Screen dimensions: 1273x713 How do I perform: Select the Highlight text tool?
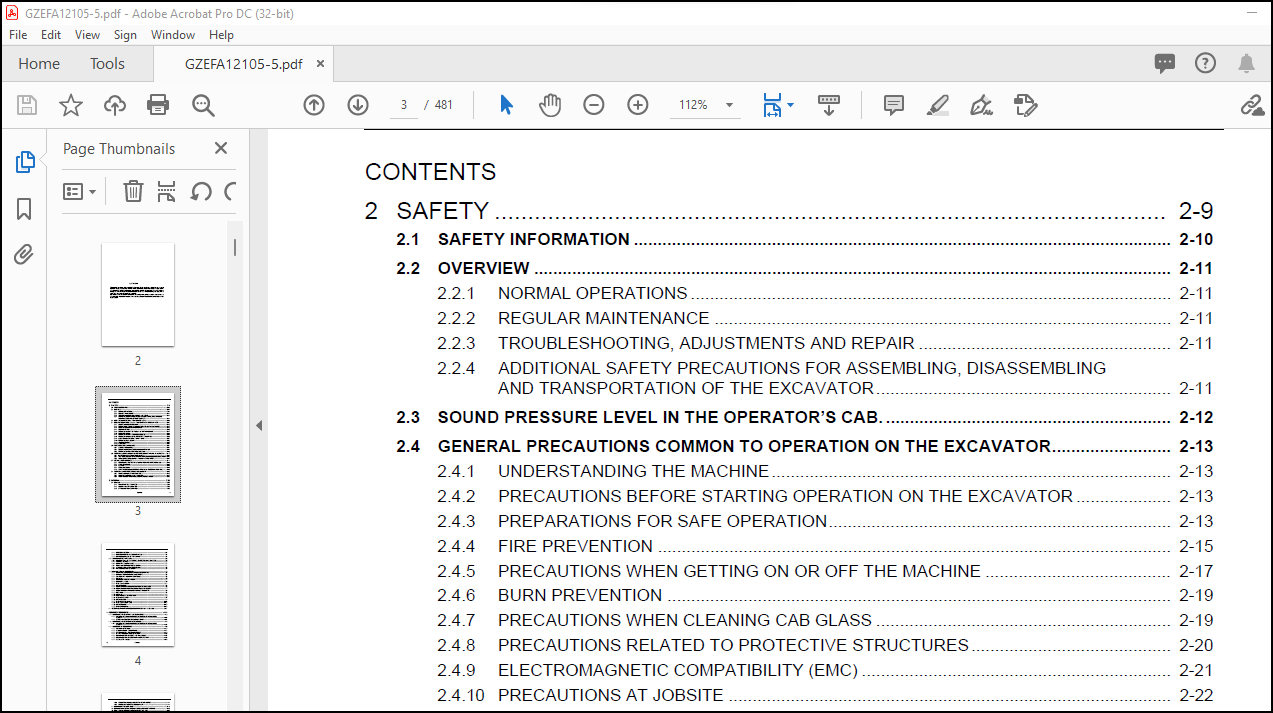pos(937,105)
